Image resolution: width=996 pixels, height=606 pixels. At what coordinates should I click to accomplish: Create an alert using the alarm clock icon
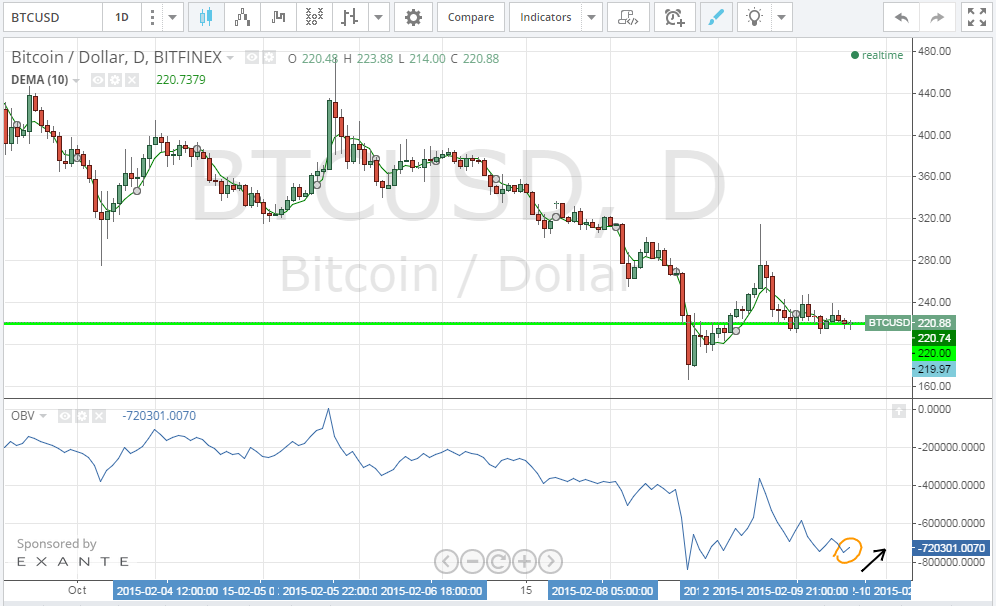(x=674, y=17)
